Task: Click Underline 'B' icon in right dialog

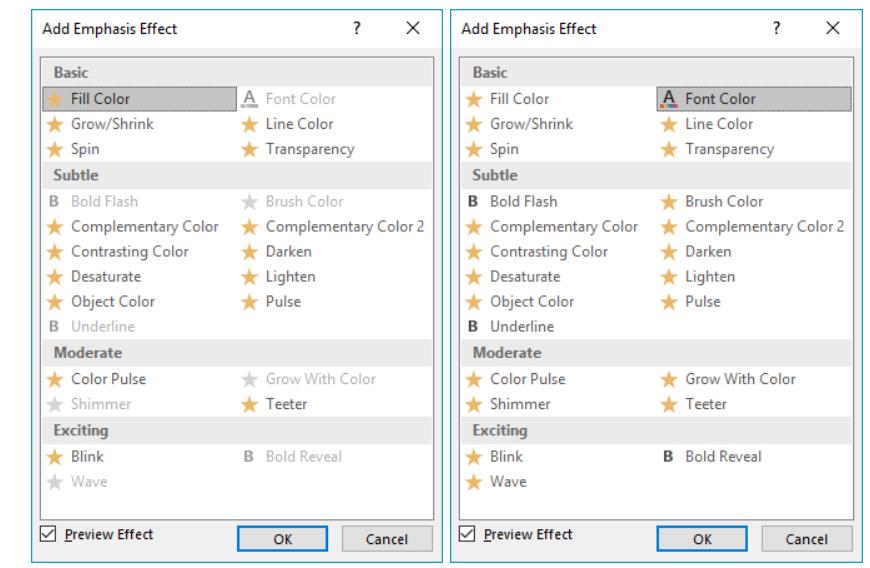Action: click(473, 326)
